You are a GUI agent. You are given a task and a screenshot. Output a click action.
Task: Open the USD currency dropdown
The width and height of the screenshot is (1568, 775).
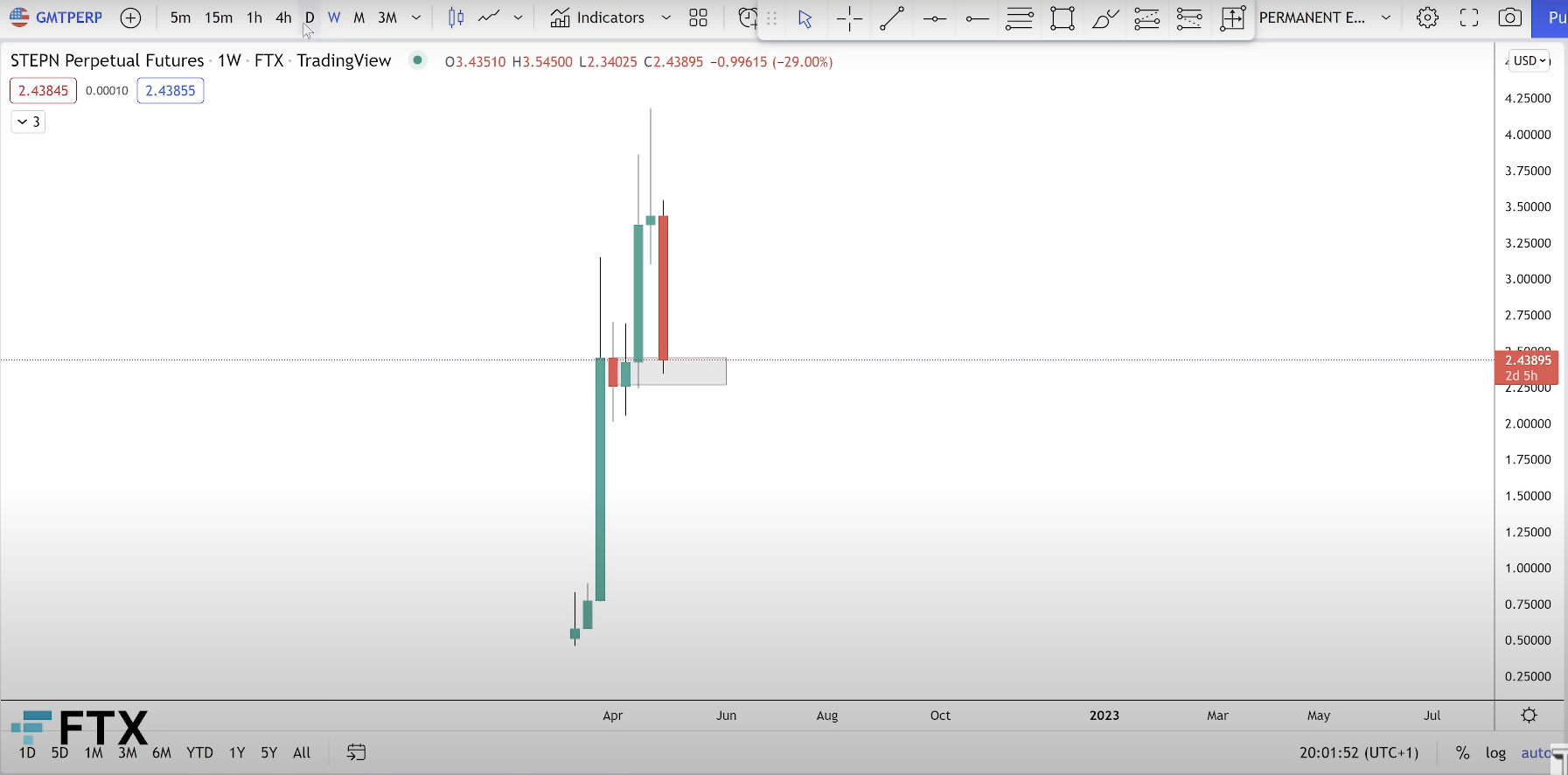click(x=1530, y=60)
